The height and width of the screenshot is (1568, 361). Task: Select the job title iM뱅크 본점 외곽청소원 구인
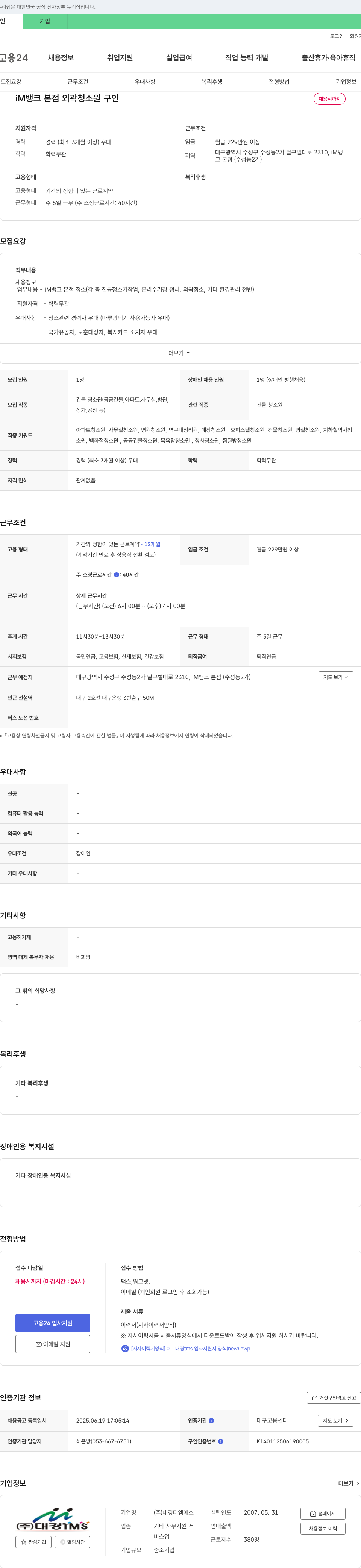67,98
